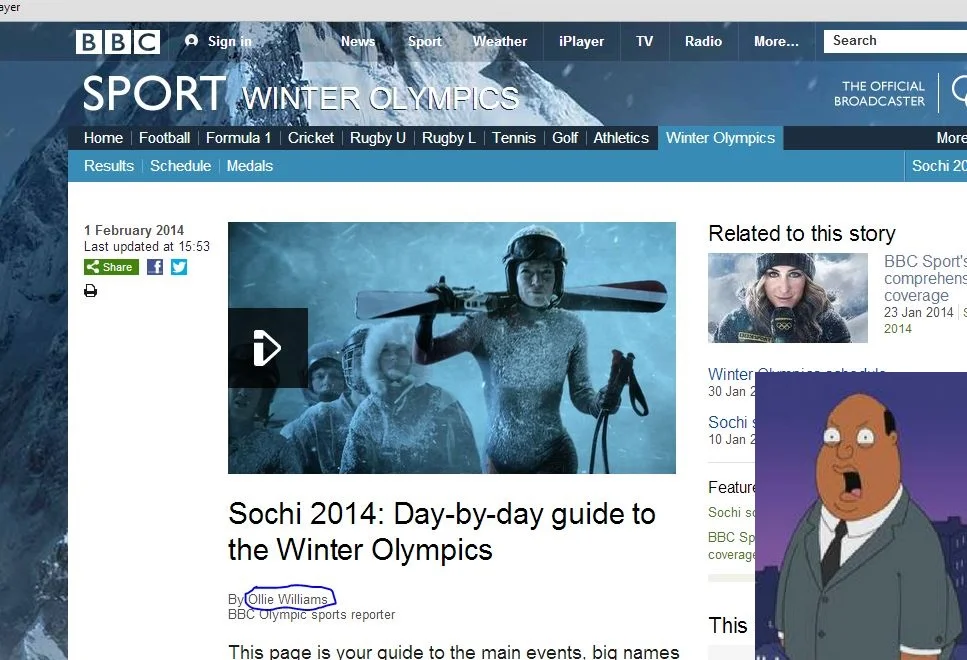The width and height of the screenshot is (967, 660).
Task: Click the 'Related to this story' heading
Action: click(802, 233)
